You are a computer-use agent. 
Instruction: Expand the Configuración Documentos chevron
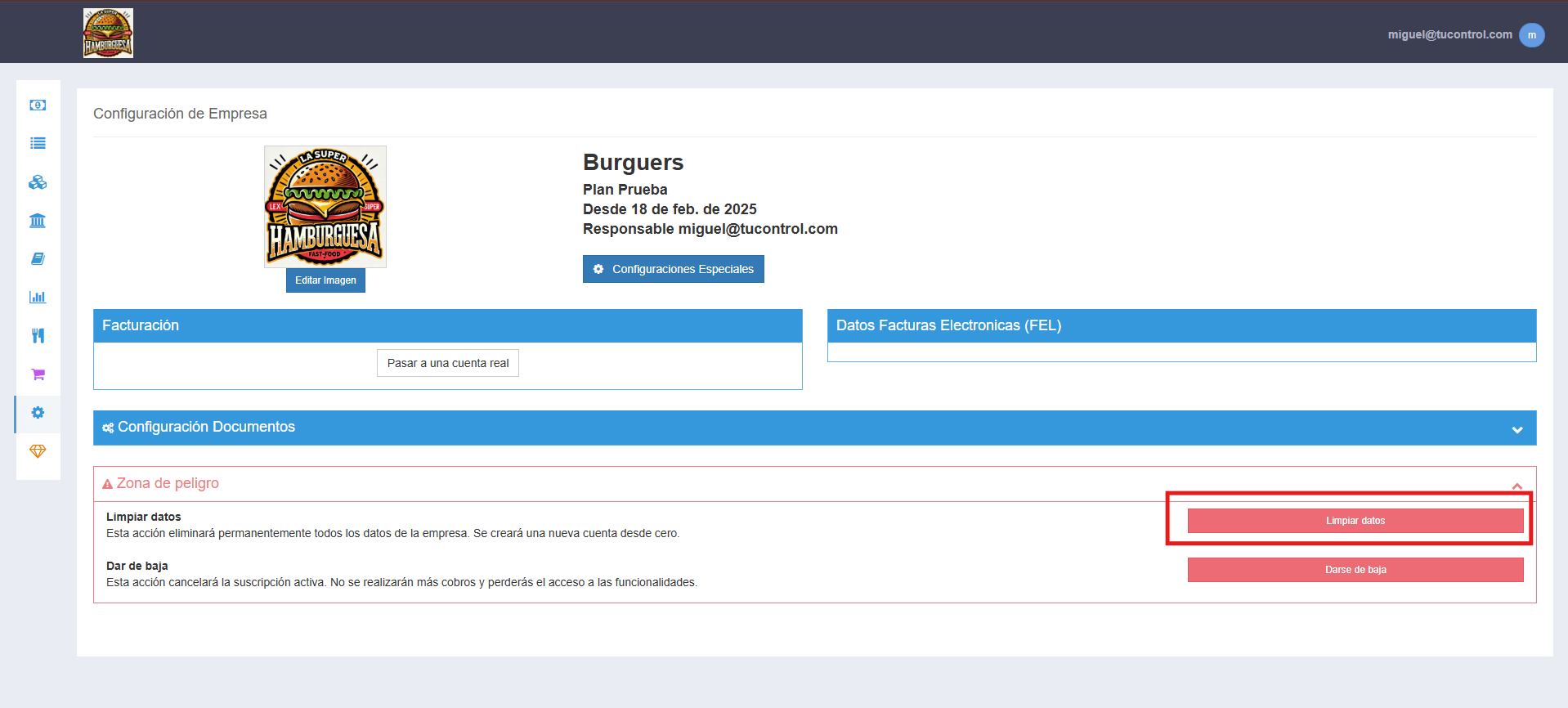[1516, 430]
